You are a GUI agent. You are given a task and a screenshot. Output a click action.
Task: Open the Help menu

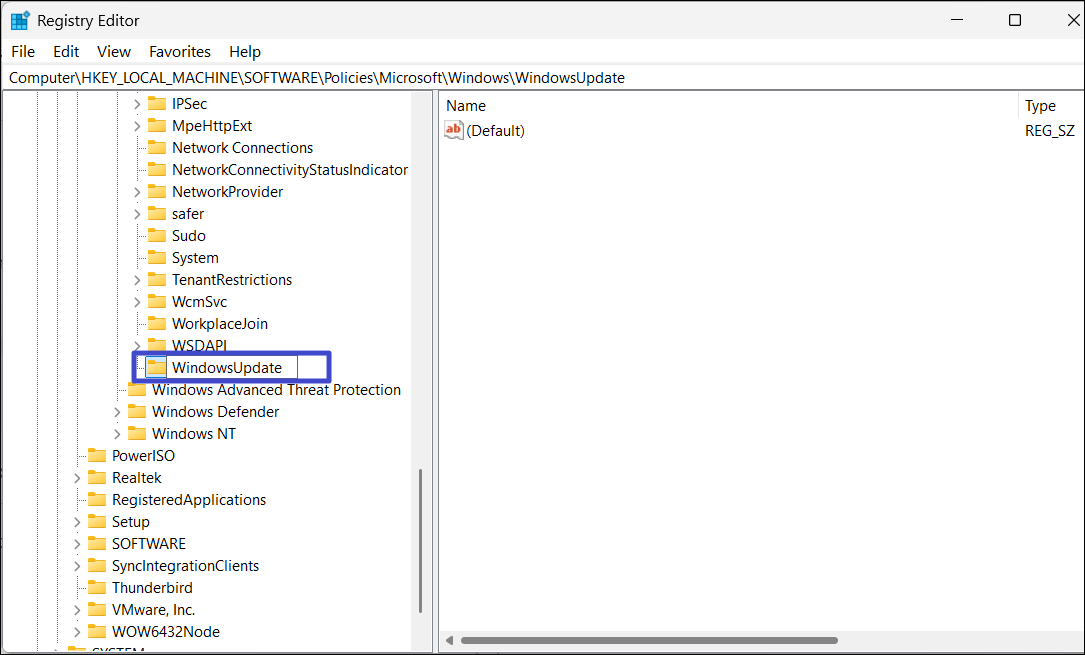[x=245, y=52]
